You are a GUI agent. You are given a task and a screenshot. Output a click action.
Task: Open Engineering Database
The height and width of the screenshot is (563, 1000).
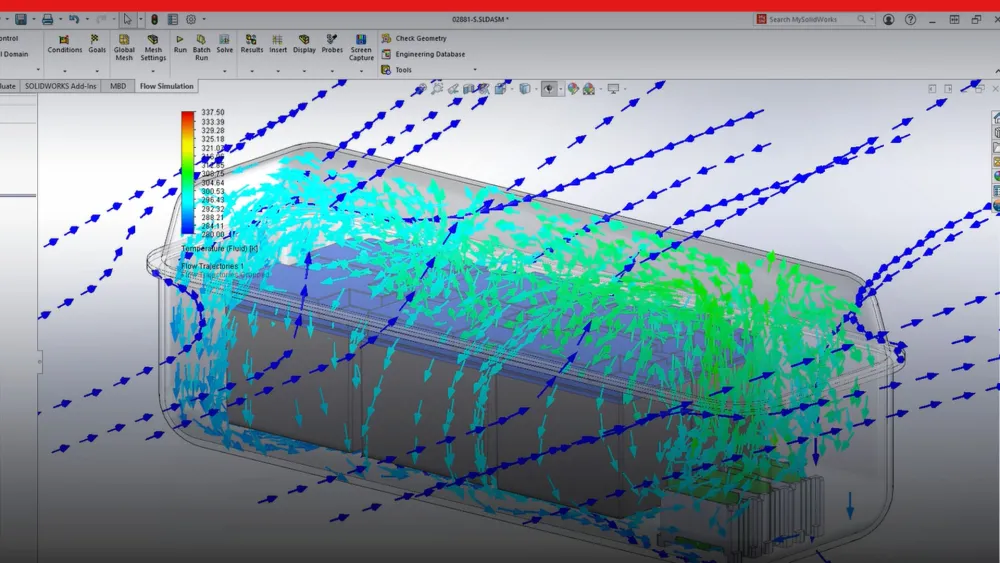click(x=423, y=54)
